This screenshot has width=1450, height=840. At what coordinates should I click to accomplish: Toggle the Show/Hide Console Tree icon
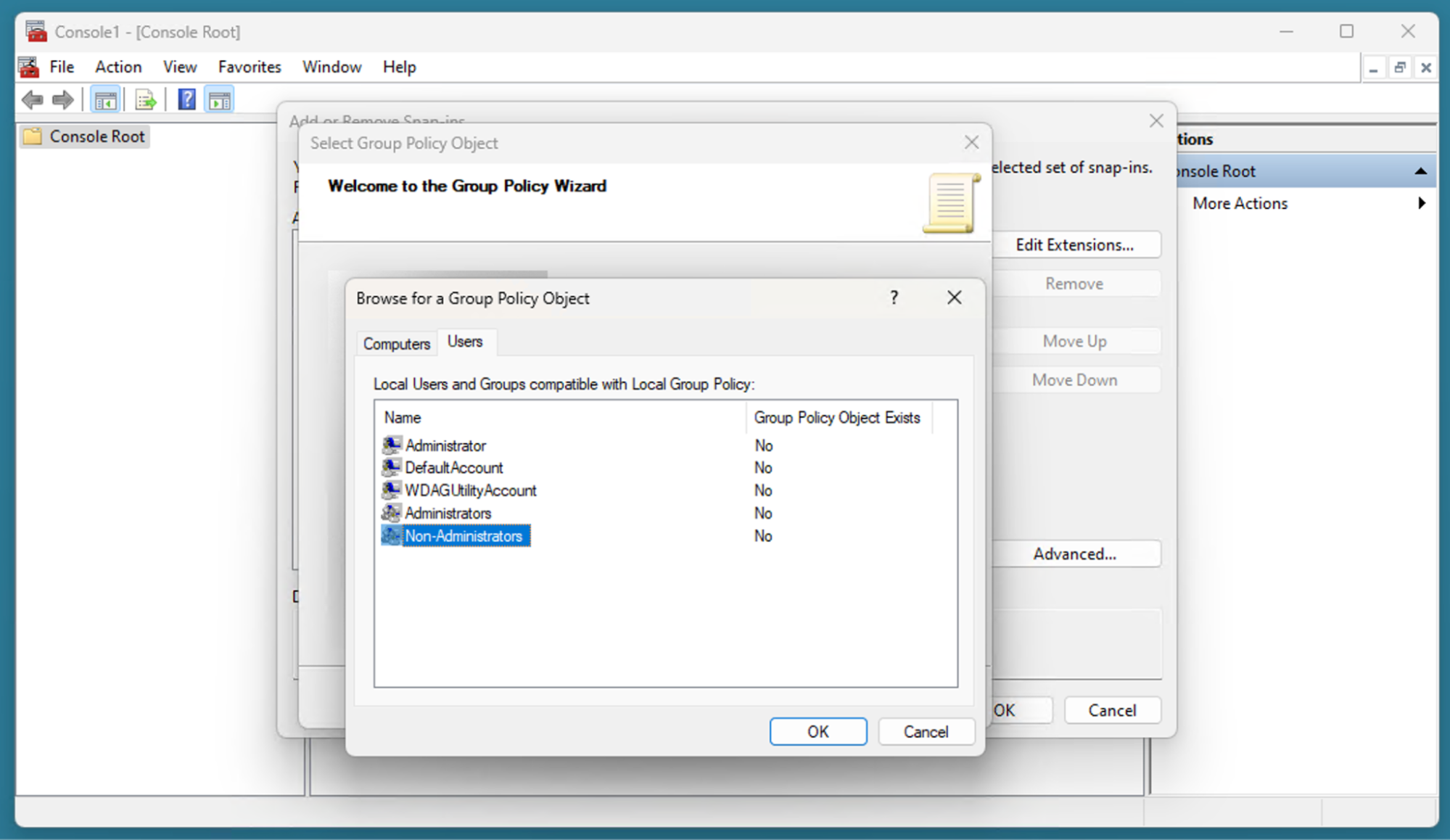point(105,99)
